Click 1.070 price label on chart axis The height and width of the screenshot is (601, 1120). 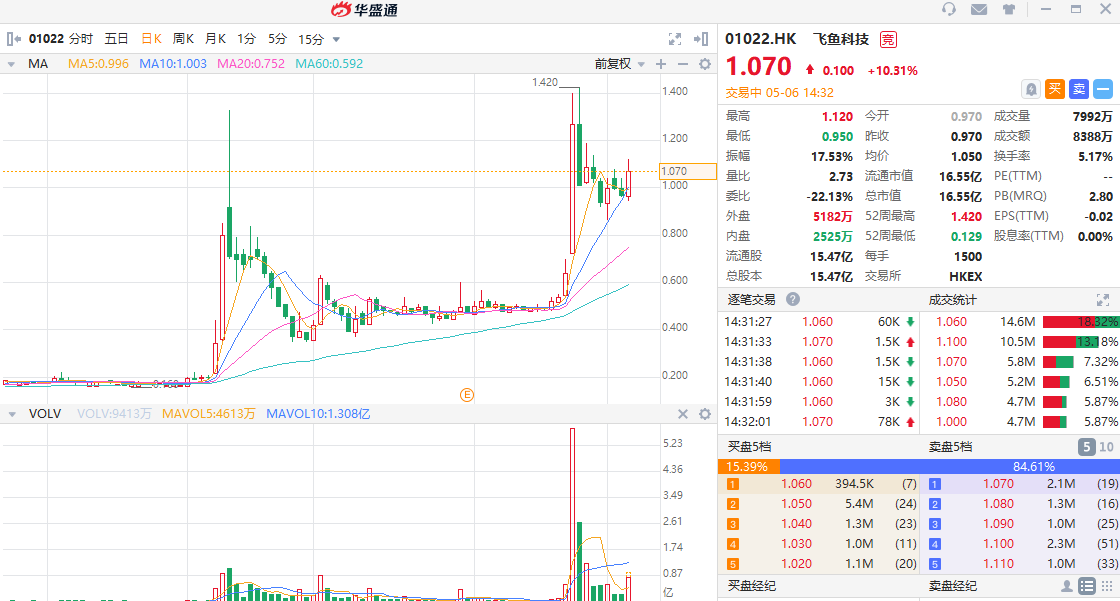click(x=688, y=172)
